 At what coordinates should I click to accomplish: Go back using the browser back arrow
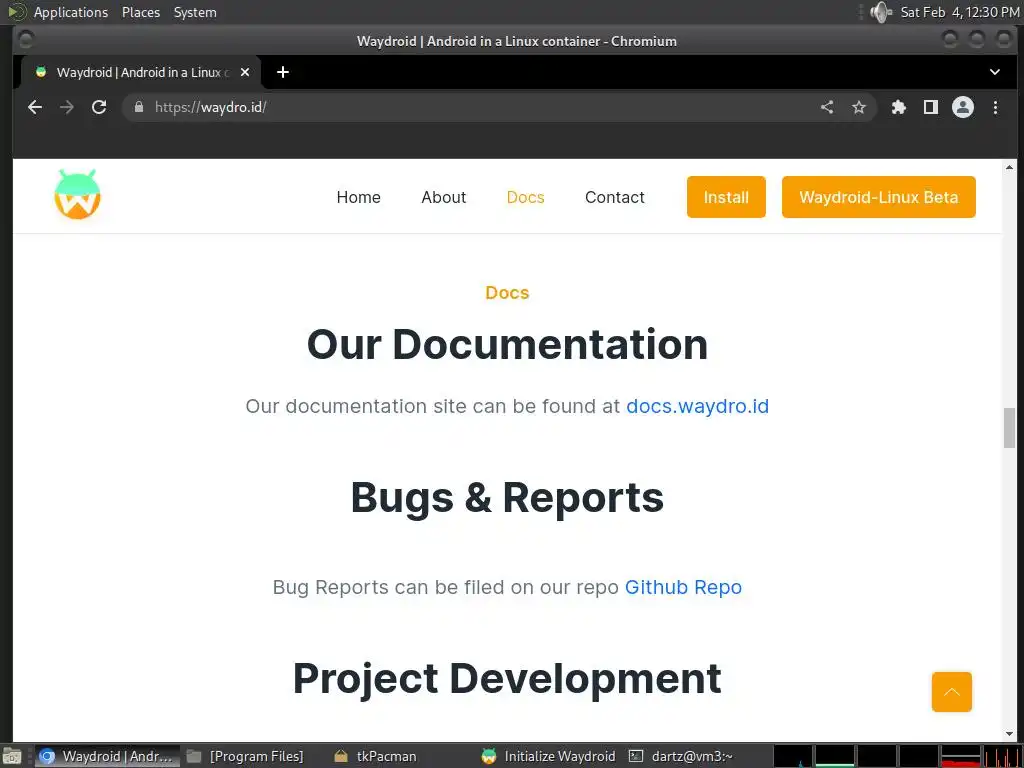pos(35,107)
